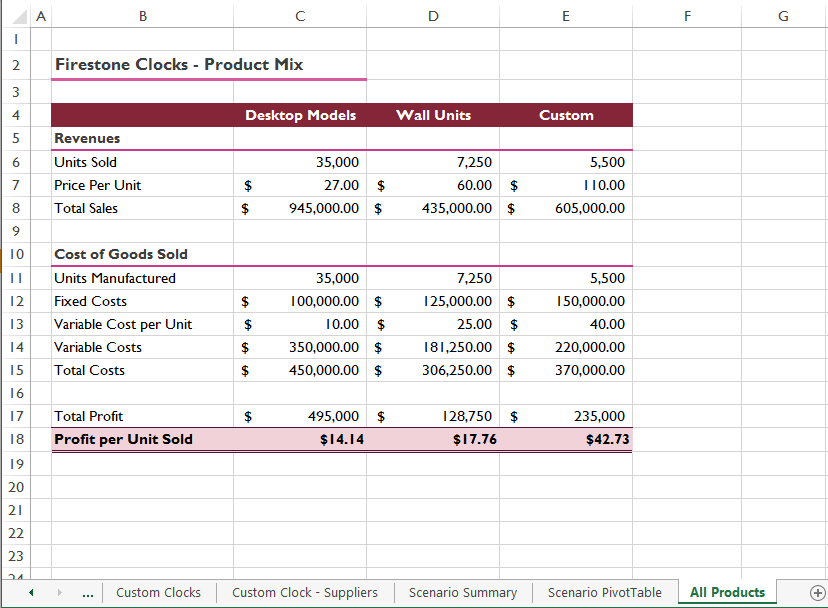Image resolution: width=828 pixels, height=608 pixels.
Task: Click the 435,000.00 total sales cell
Action: coord(433,208)
